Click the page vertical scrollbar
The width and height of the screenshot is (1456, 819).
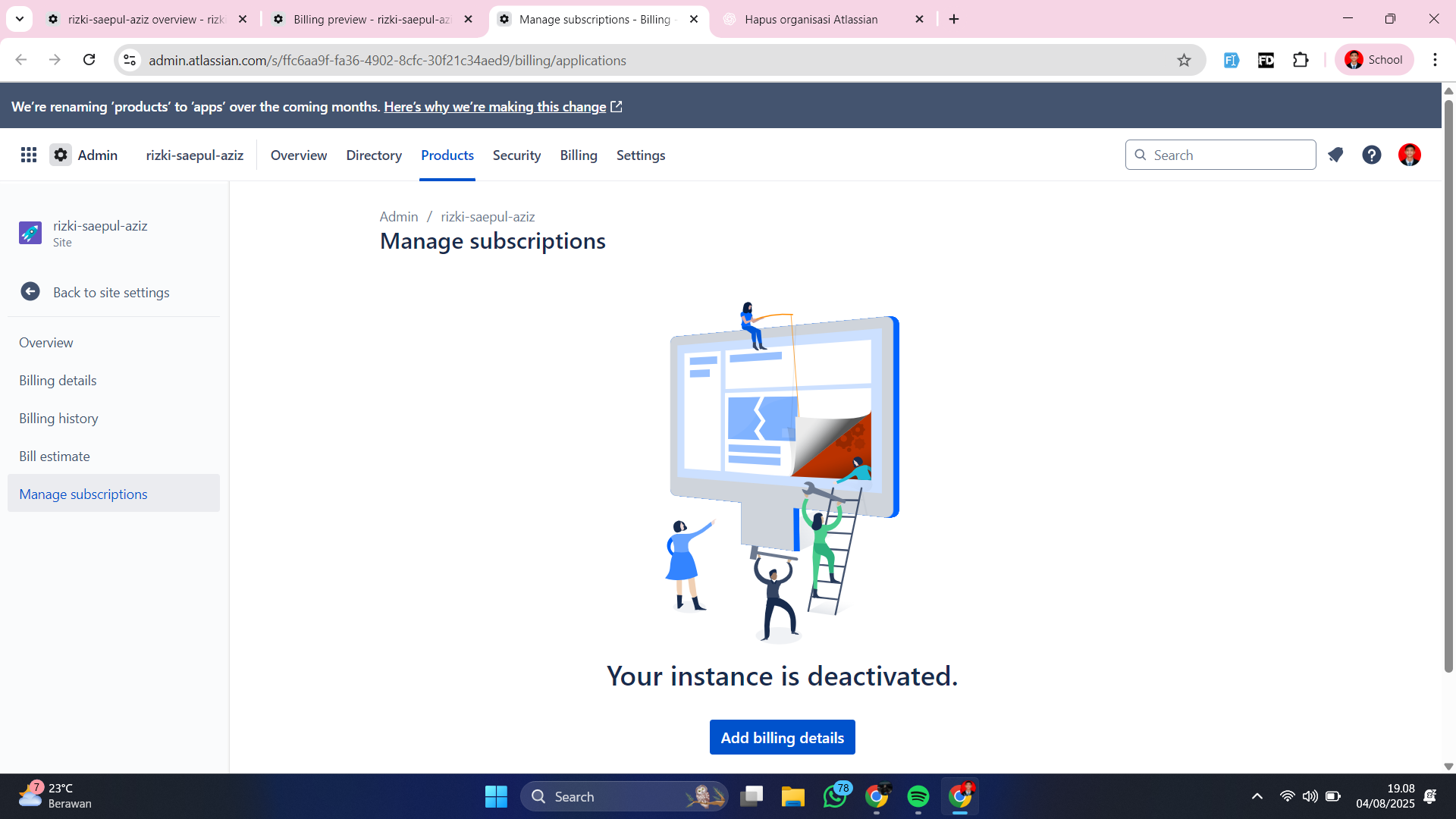1448,387
